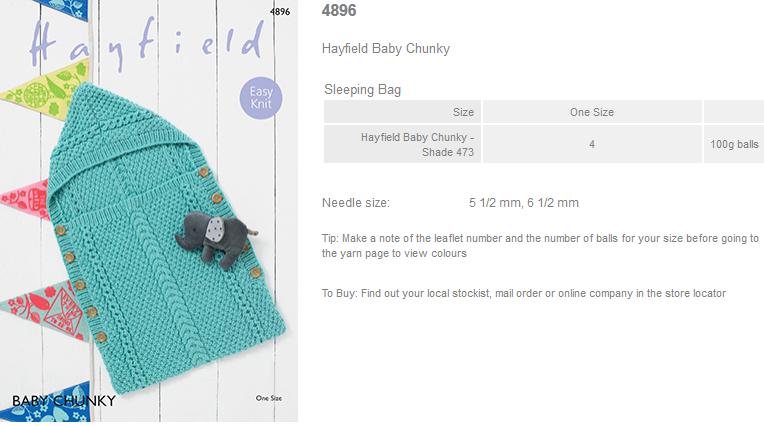Click the Shade 473 yarn cell
Screen dimensions: 764x426
[402, 144]
